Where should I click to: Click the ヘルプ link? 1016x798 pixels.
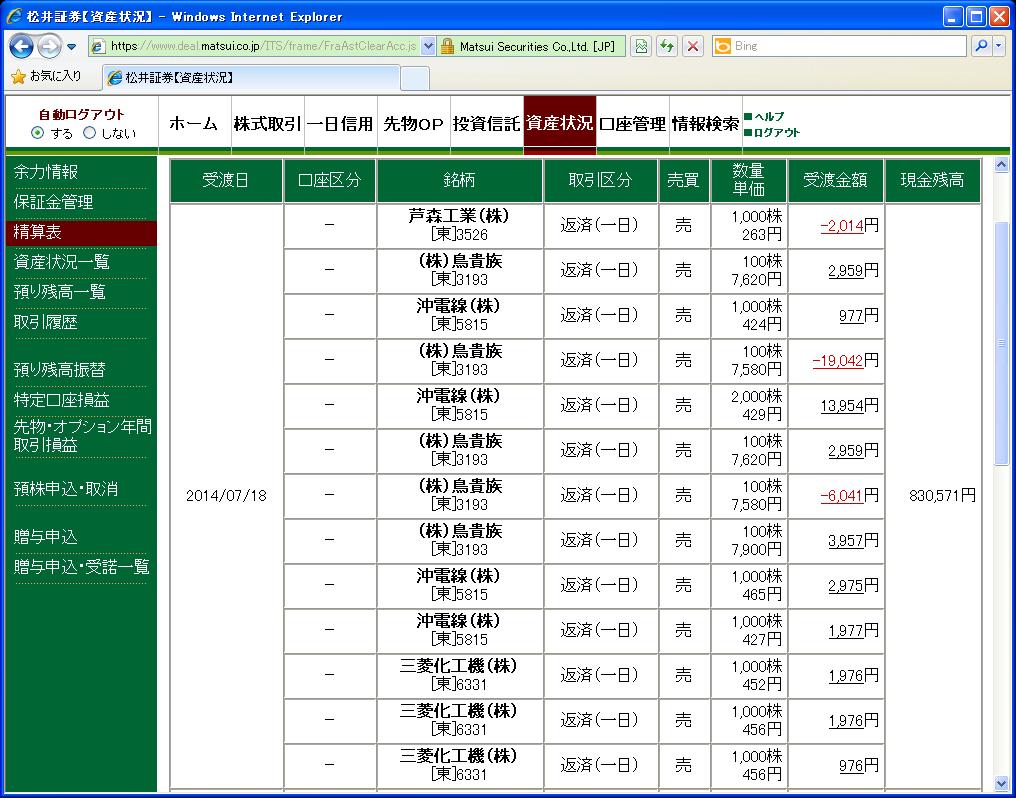point(769,117)
